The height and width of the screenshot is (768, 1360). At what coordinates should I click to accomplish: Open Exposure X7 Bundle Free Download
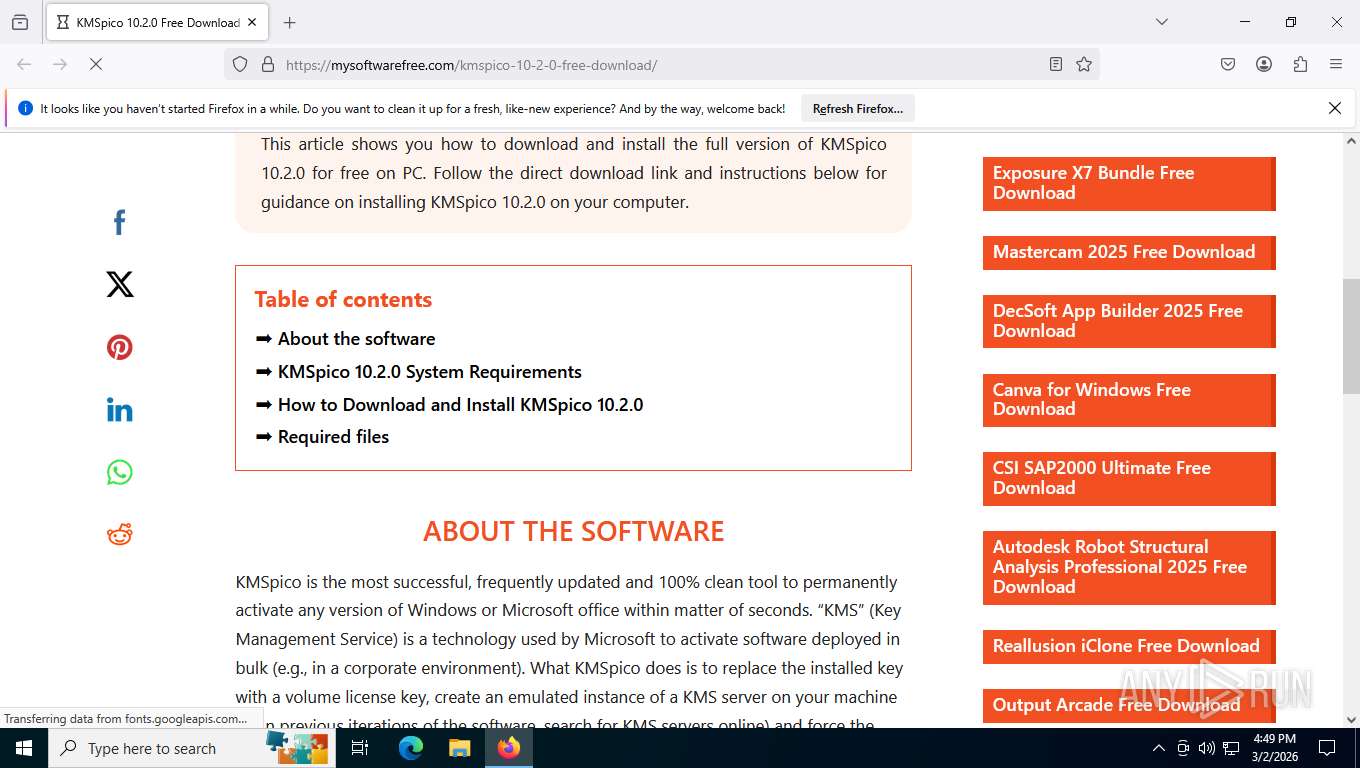tap(1129, 183)
